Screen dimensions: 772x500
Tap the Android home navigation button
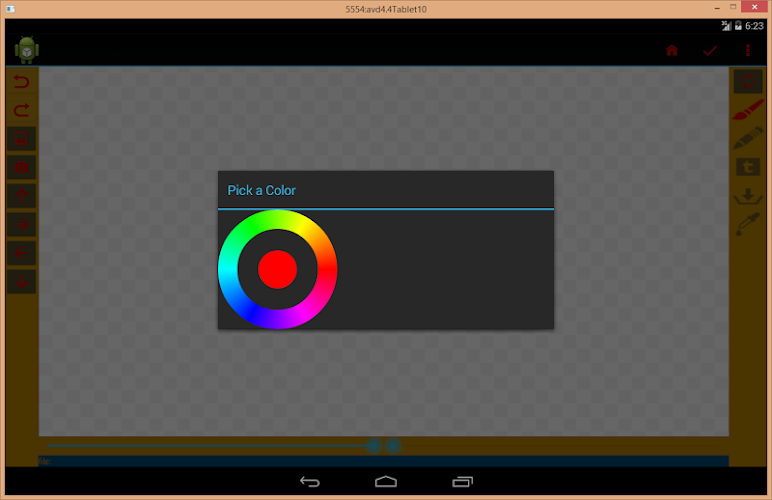(386, 482)
